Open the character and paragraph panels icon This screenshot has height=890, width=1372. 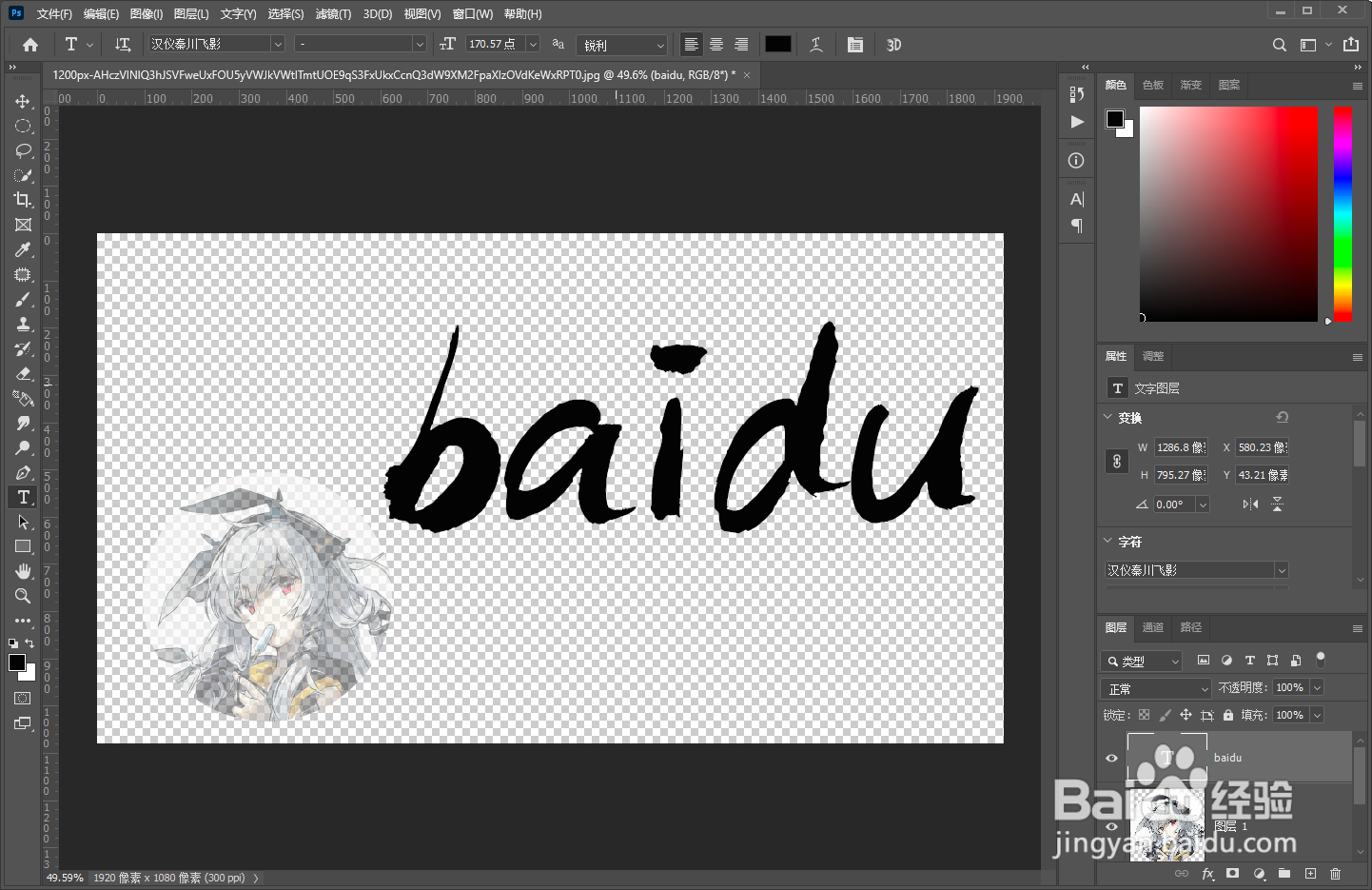[x=855, y=45]
